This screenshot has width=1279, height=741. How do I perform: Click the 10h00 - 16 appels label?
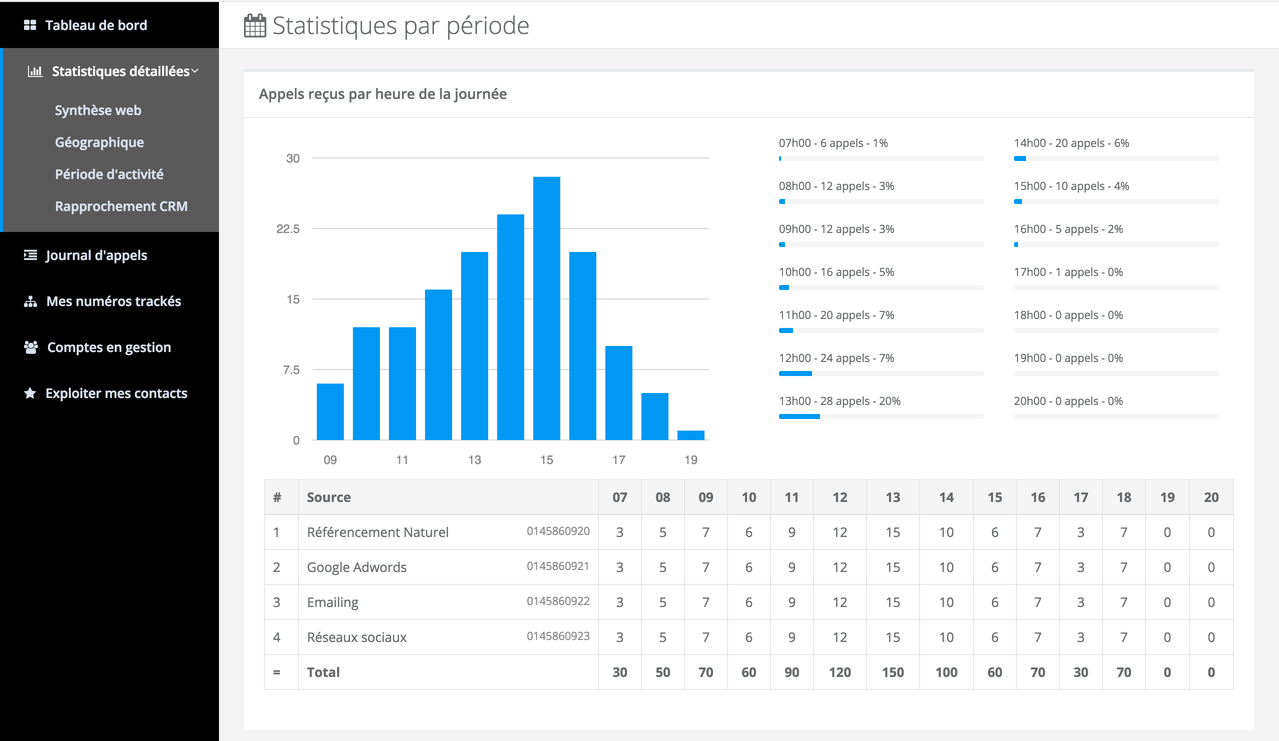(837, 272)
